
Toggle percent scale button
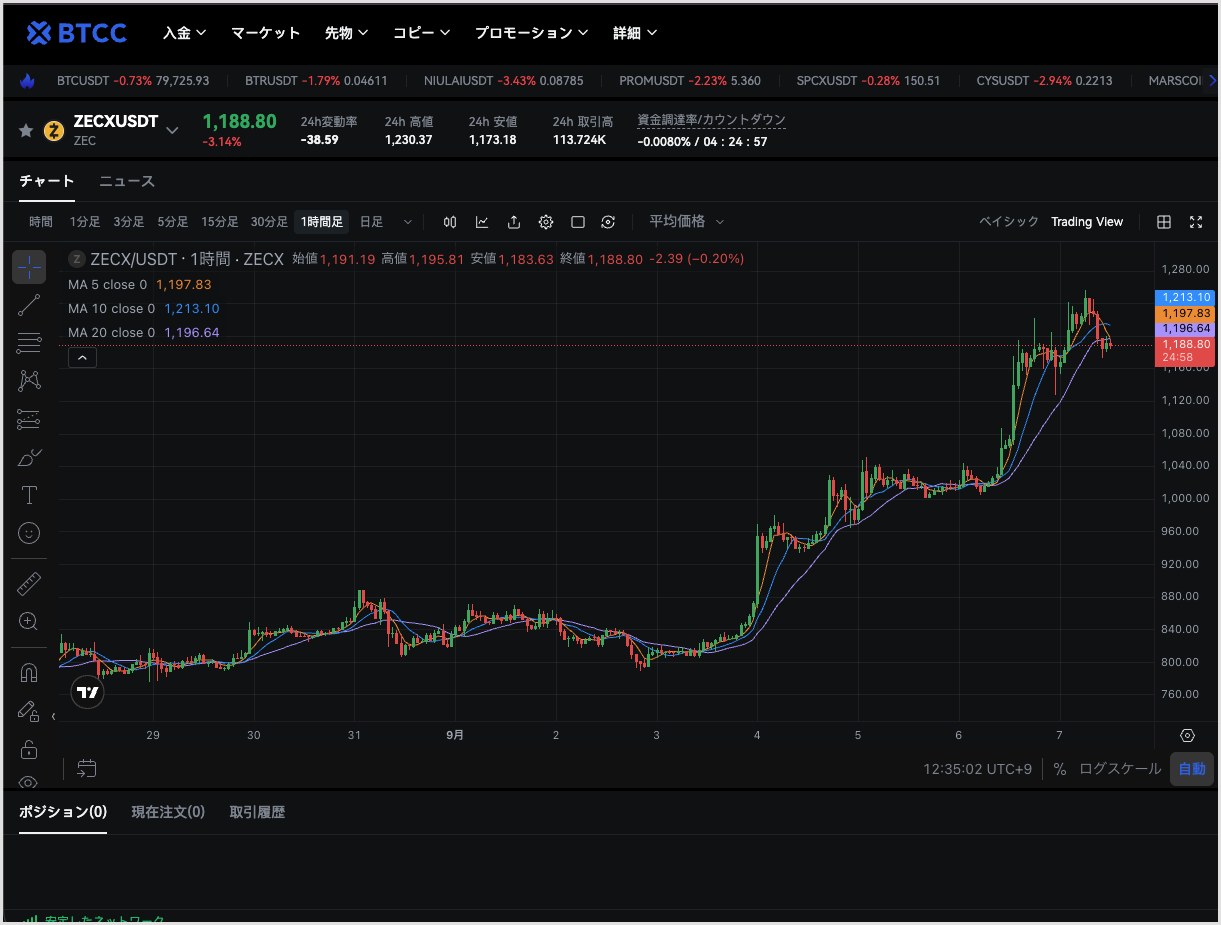(x=1060, y=769)
